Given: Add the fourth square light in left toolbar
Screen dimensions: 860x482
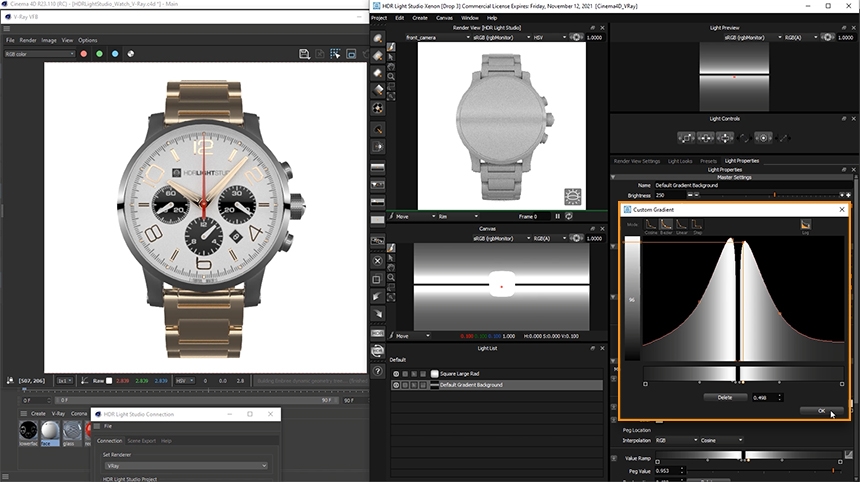Looking at the screenshot, I should click(x=378, y=90).
